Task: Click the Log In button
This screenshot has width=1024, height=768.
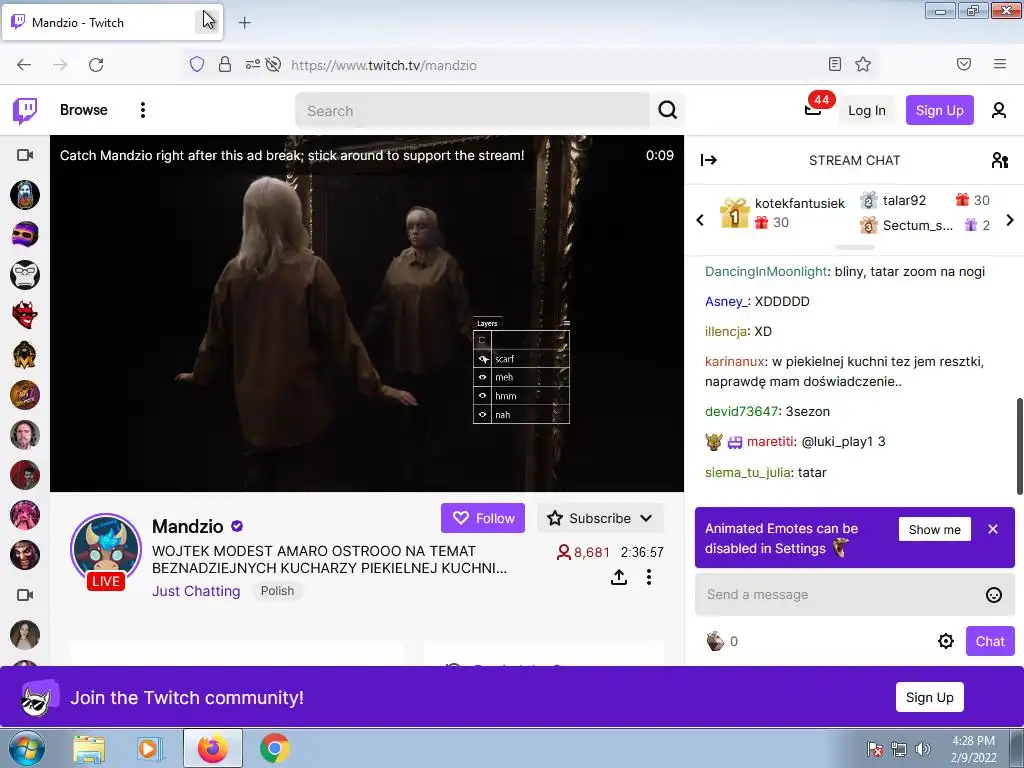Action: tap(867, 110)
